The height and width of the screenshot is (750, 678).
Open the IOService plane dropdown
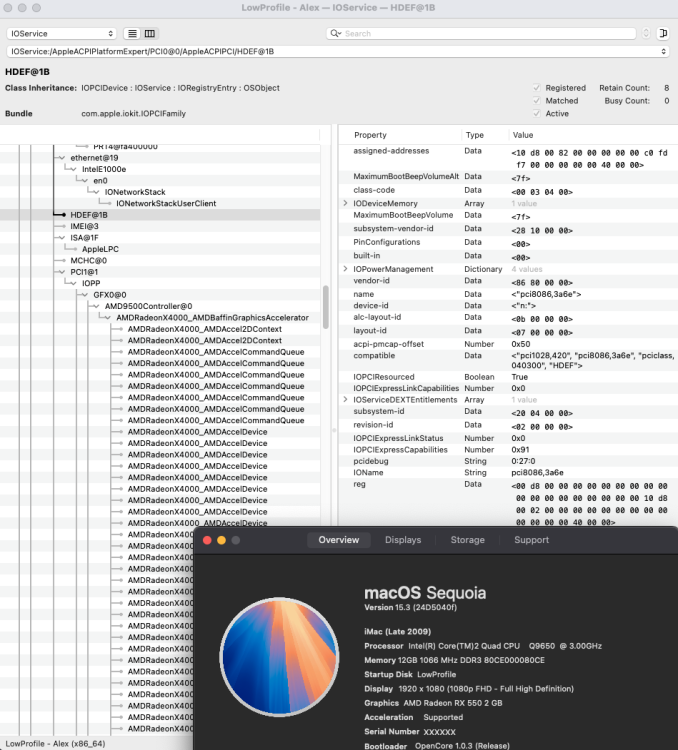coord(62,33)
